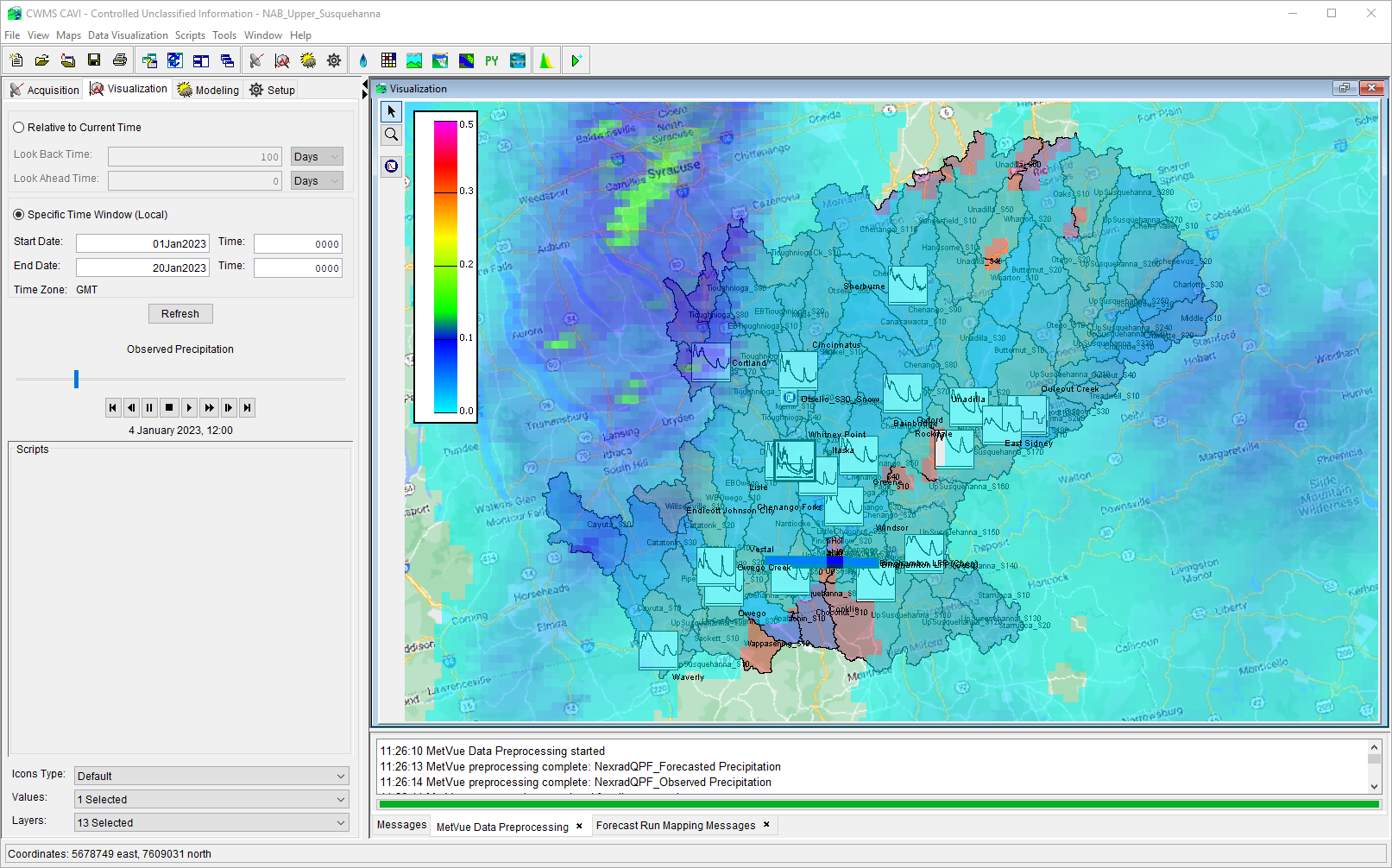Select the pointer arrow tool in map
Viewport: 1392px width, 868px height.
[x=391, y=111]
